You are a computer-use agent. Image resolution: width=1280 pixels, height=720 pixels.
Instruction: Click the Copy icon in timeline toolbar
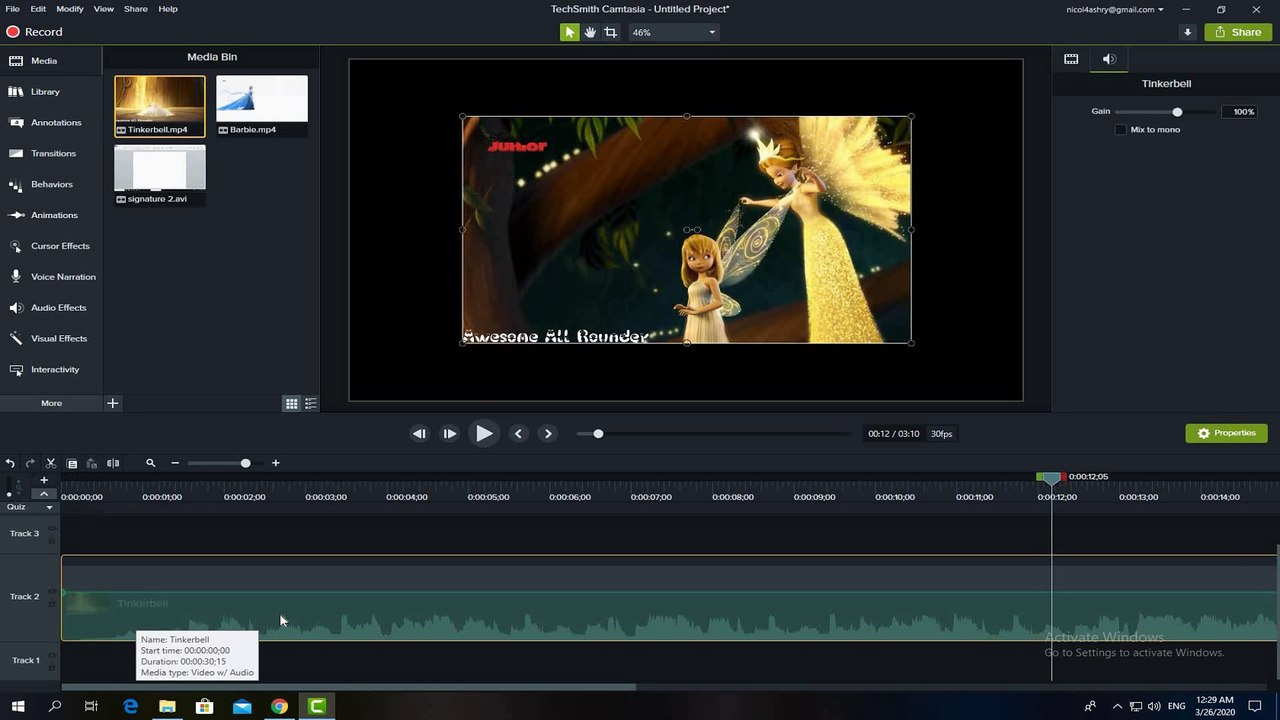coord(72,463)
